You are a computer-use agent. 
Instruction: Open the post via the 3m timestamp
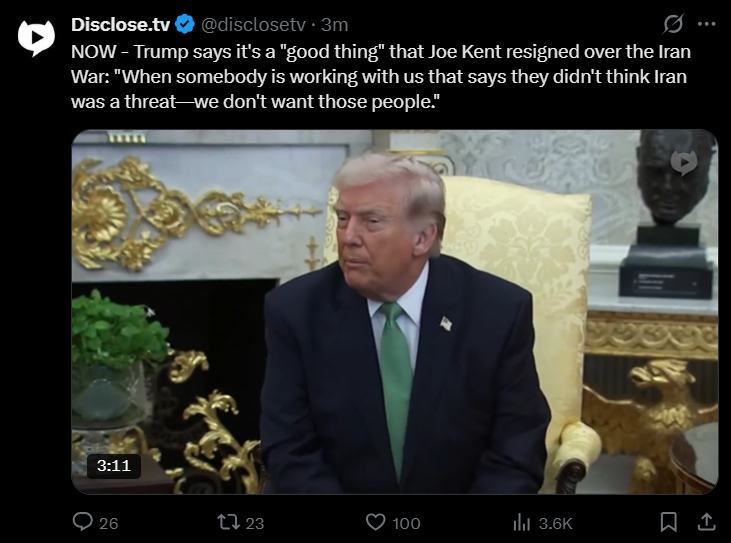click(x=334, y=25)
